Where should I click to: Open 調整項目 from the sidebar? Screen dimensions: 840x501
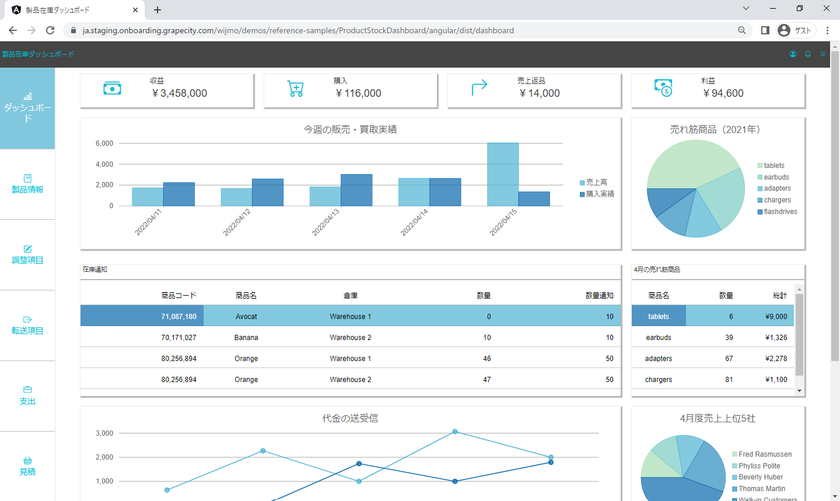pos(27,255)
